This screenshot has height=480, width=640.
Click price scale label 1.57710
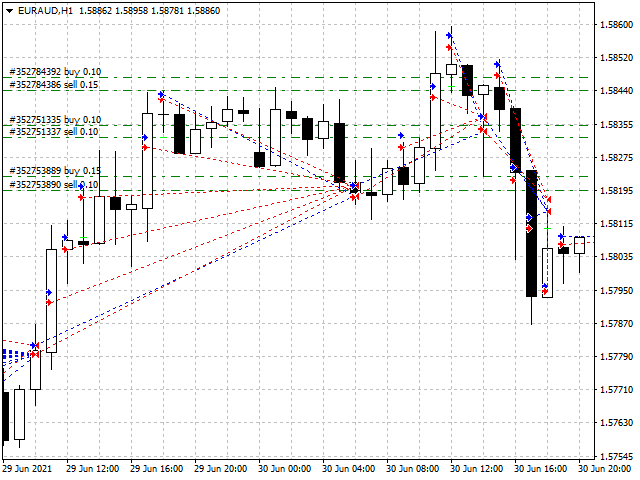(x=616, y=390)
